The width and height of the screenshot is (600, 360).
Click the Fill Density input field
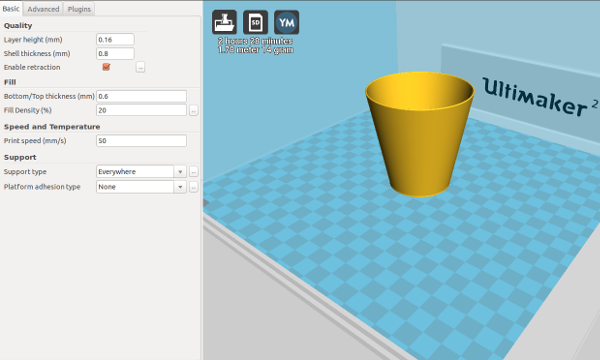141,110
